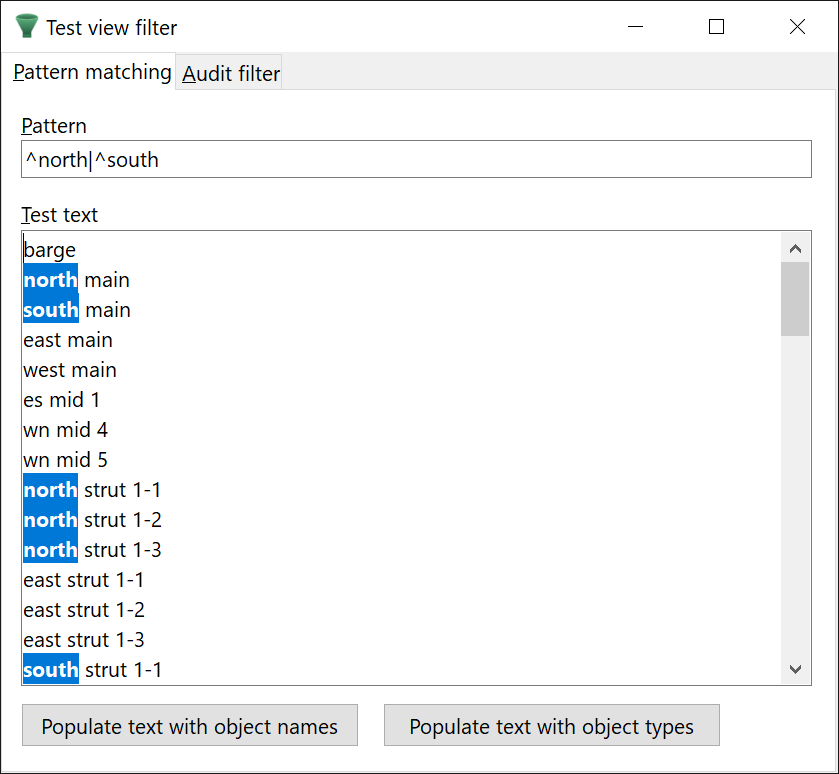Image resolution: width=839 pixels, height=774 pixels.
Task: Click the Test text scrollbar thumb
Action: [796, 298]
